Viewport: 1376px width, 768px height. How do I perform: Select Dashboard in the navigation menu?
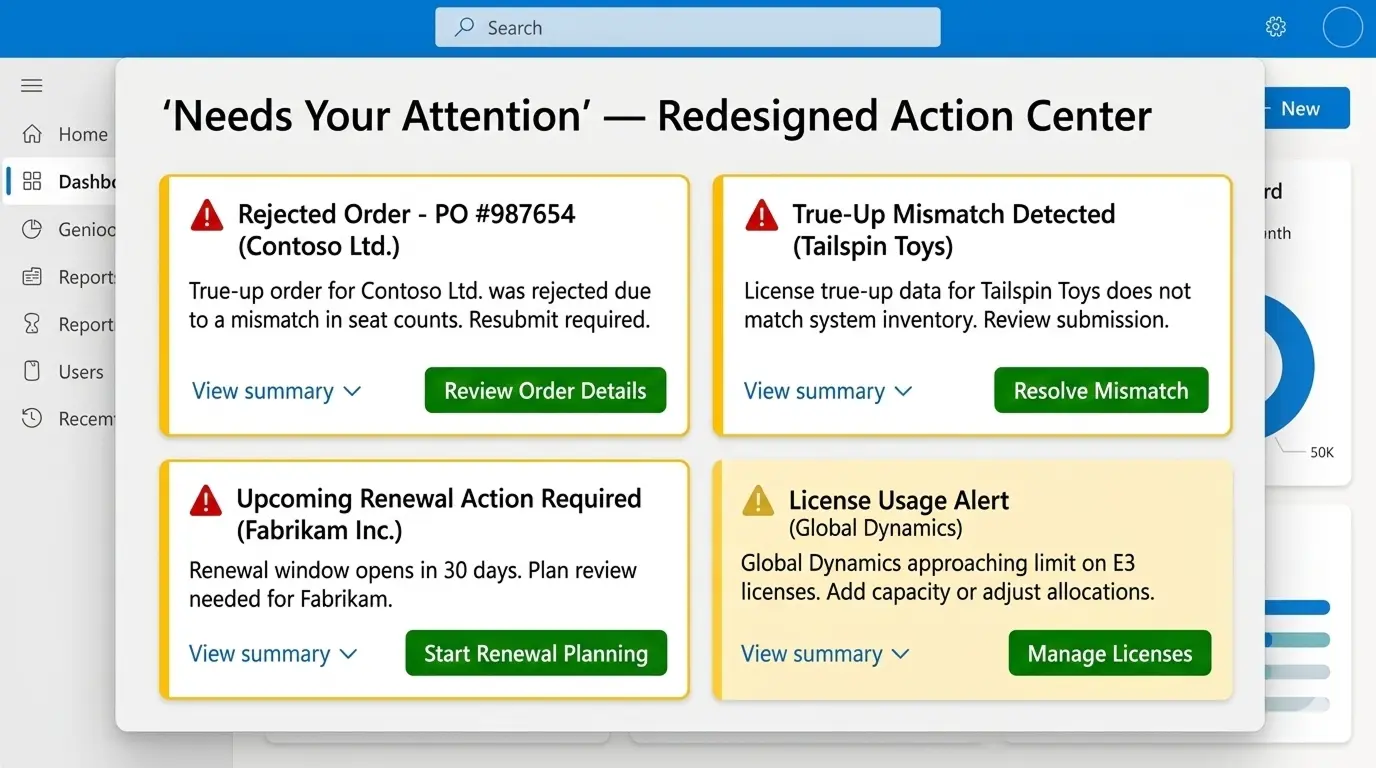click(85, 181)
